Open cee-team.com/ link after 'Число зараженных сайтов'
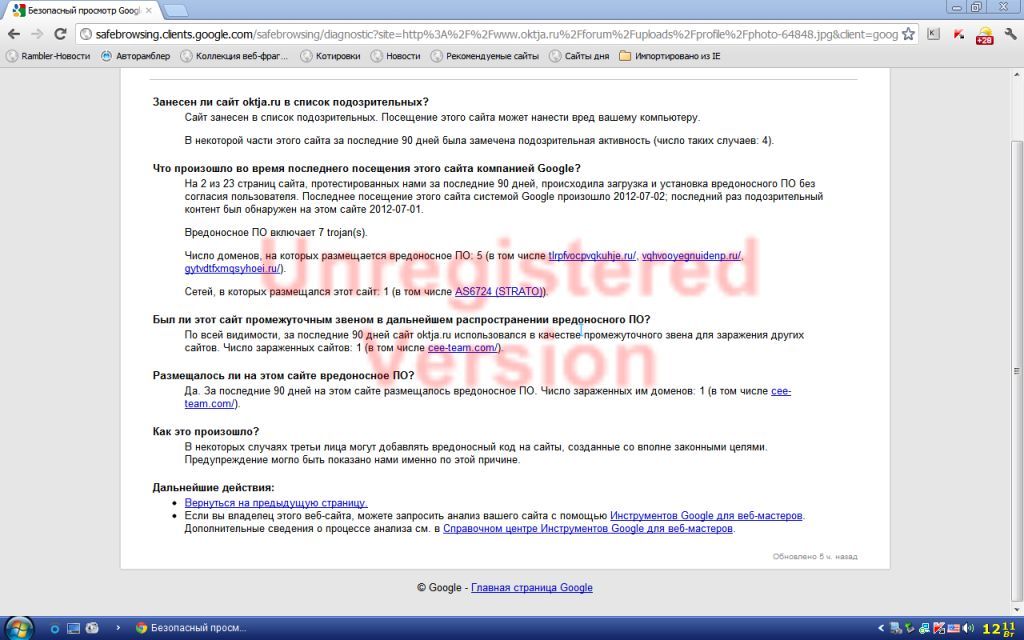The height and width of the screenshot is (640, 1024). pos(462,348)
